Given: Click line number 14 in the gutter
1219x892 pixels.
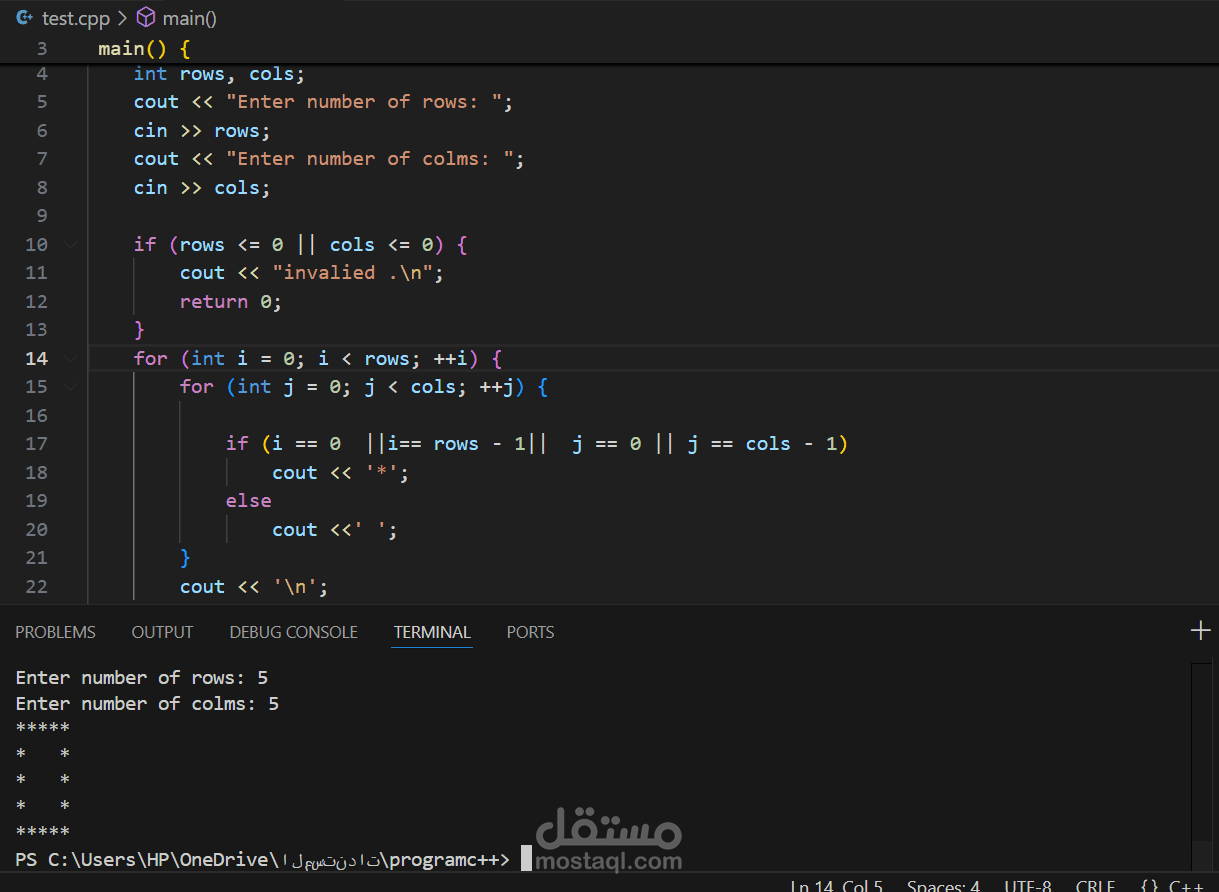Looking at the screenshot, I should coord(36,358).
